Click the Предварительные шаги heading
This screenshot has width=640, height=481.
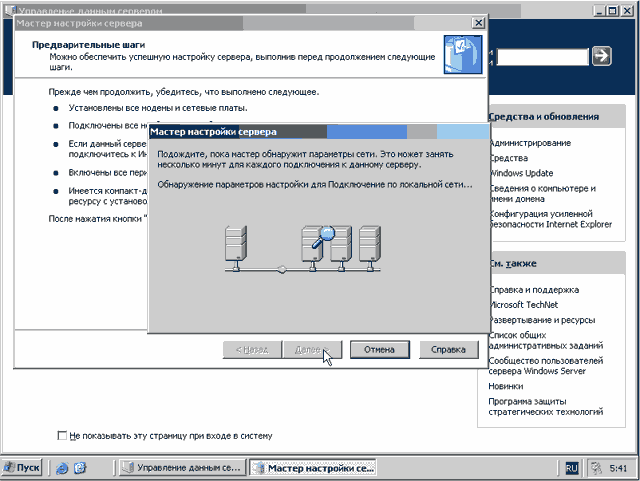point(89,45)
